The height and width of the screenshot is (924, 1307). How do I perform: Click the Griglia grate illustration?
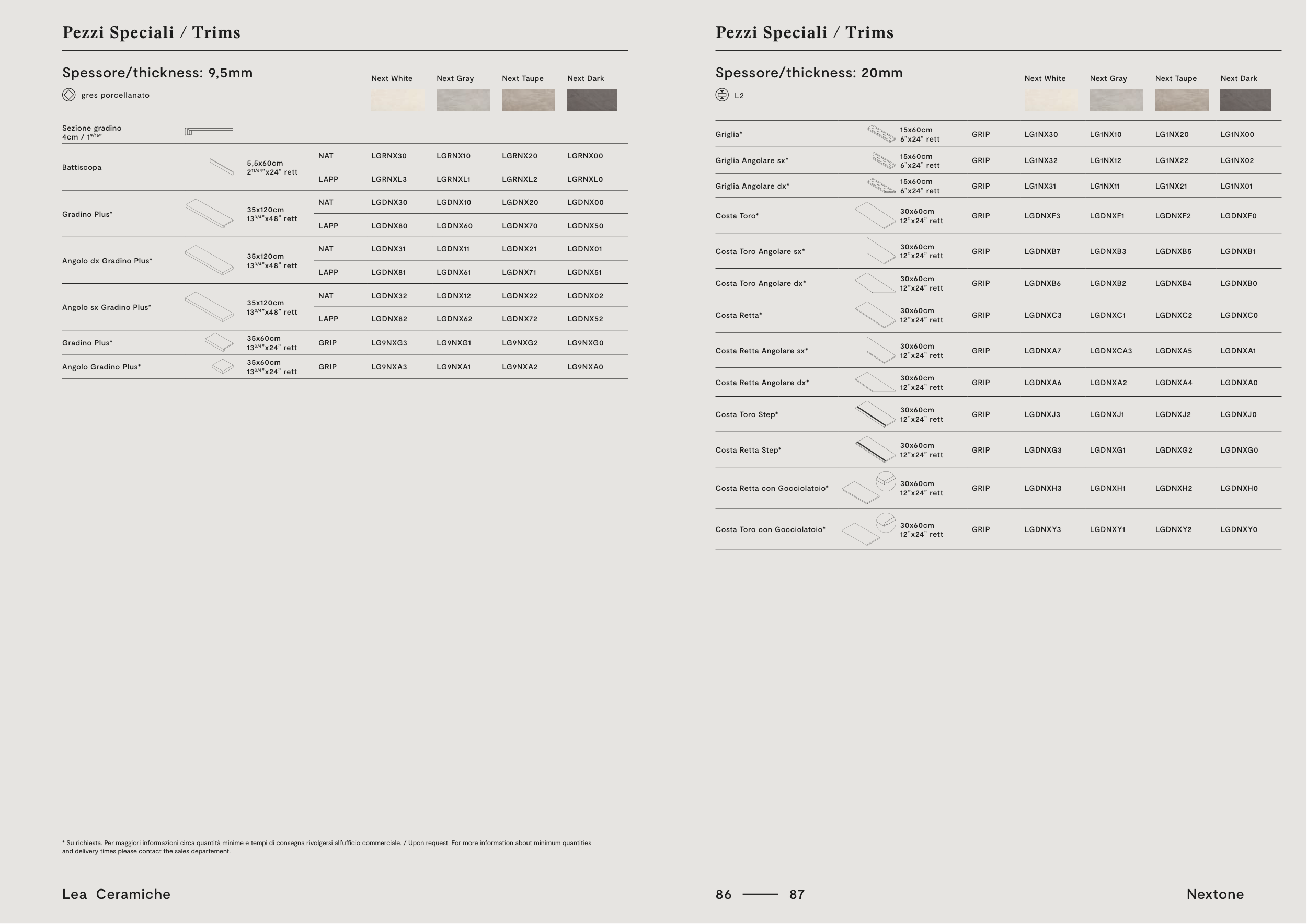(880, 134)
